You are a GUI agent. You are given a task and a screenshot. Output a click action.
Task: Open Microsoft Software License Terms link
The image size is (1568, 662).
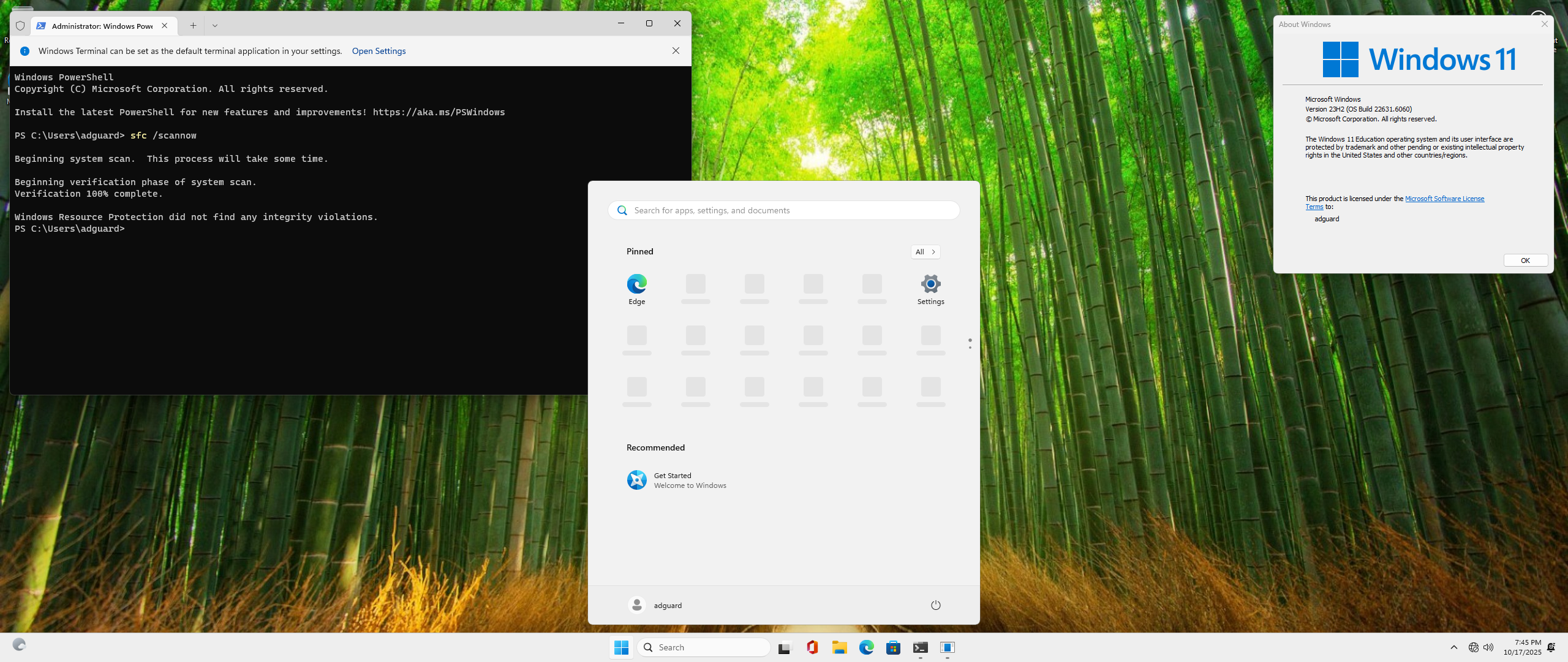tap(1444, 199)
